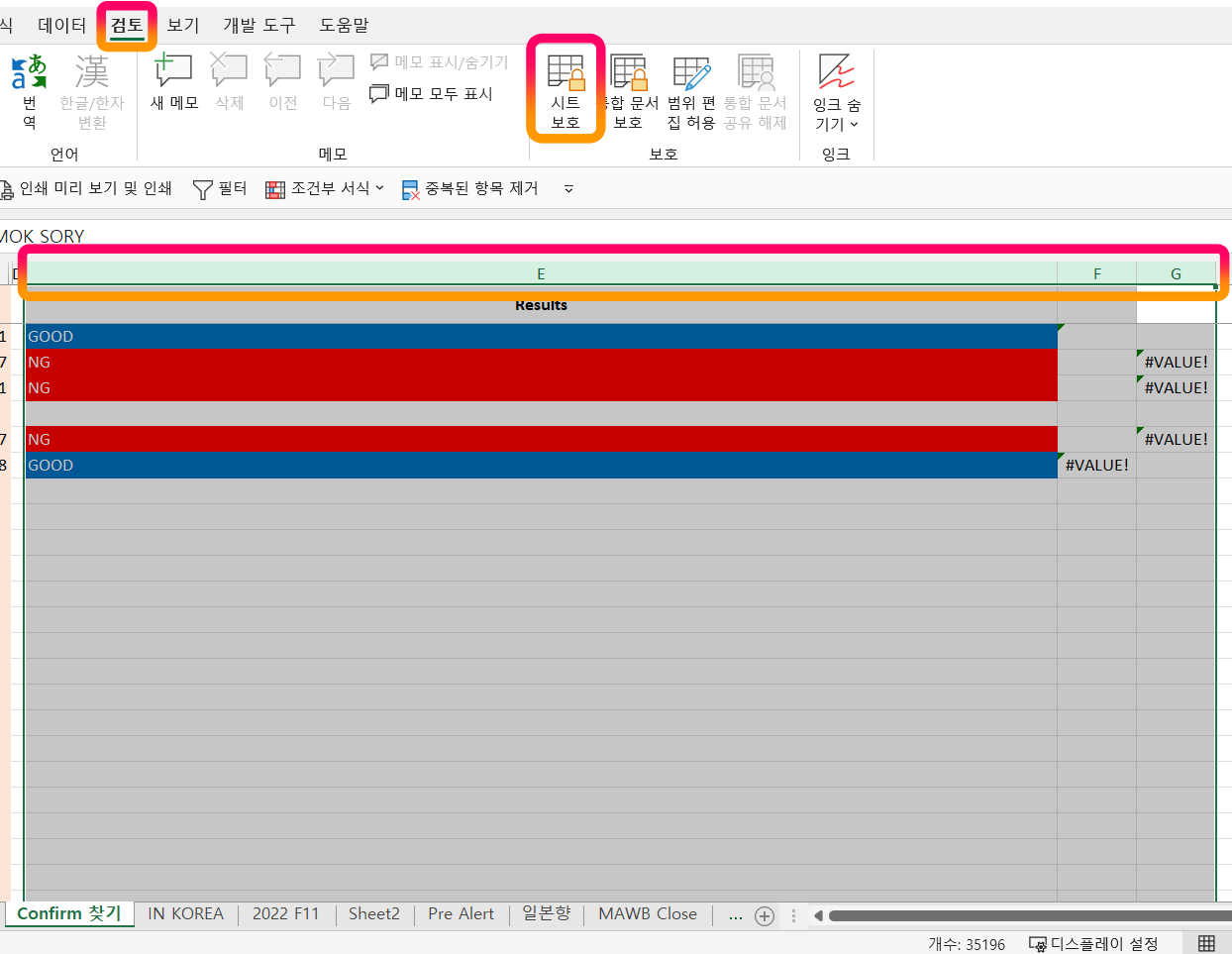1232x954 pixels.
Task: Select the column F header
Action: coord(1096,273)
